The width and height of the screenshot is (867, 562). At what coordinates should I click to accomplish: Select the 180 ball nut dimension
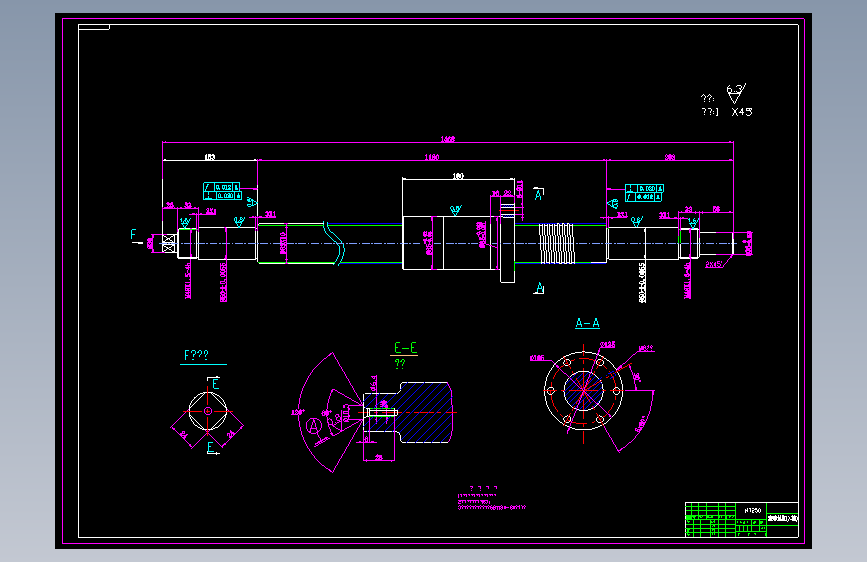458,176
